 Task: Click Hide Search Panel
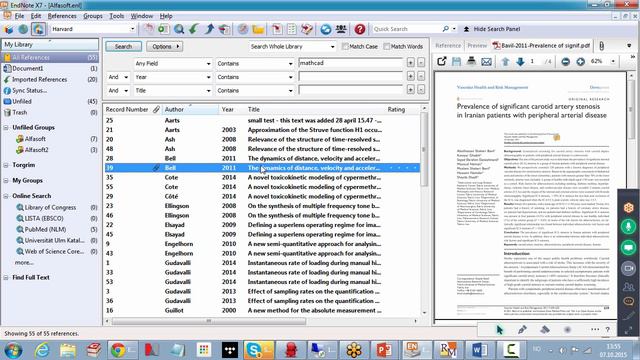[x=492, y=29]
